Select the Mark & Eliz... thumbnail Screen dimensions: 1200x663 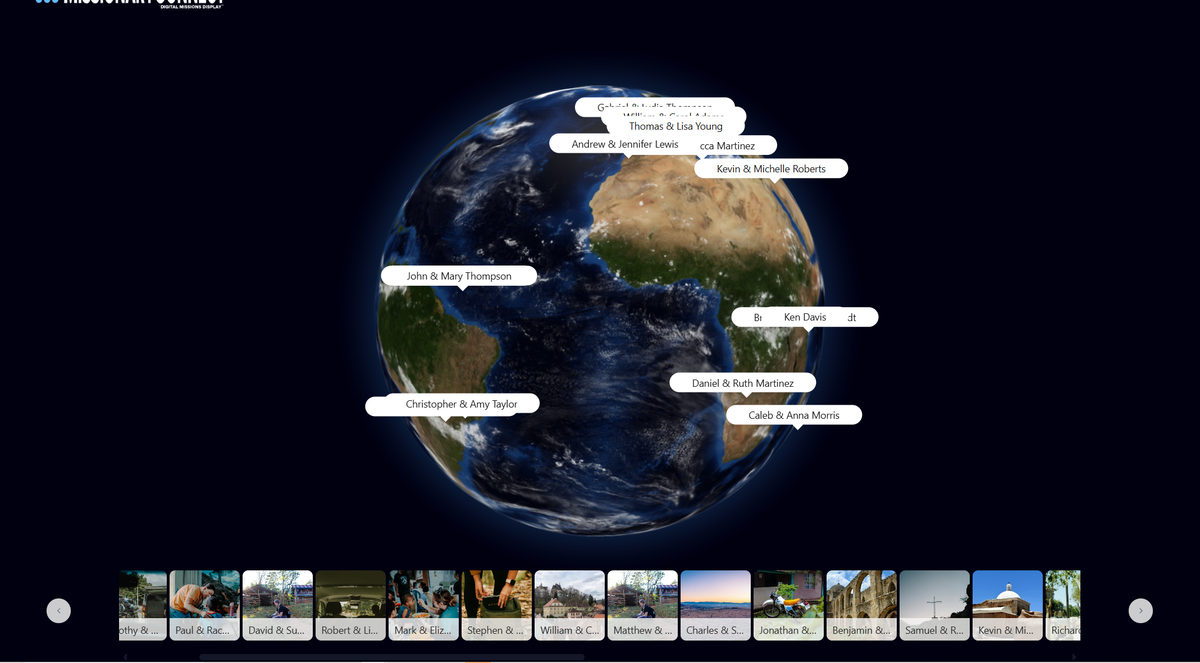[424, 605]
